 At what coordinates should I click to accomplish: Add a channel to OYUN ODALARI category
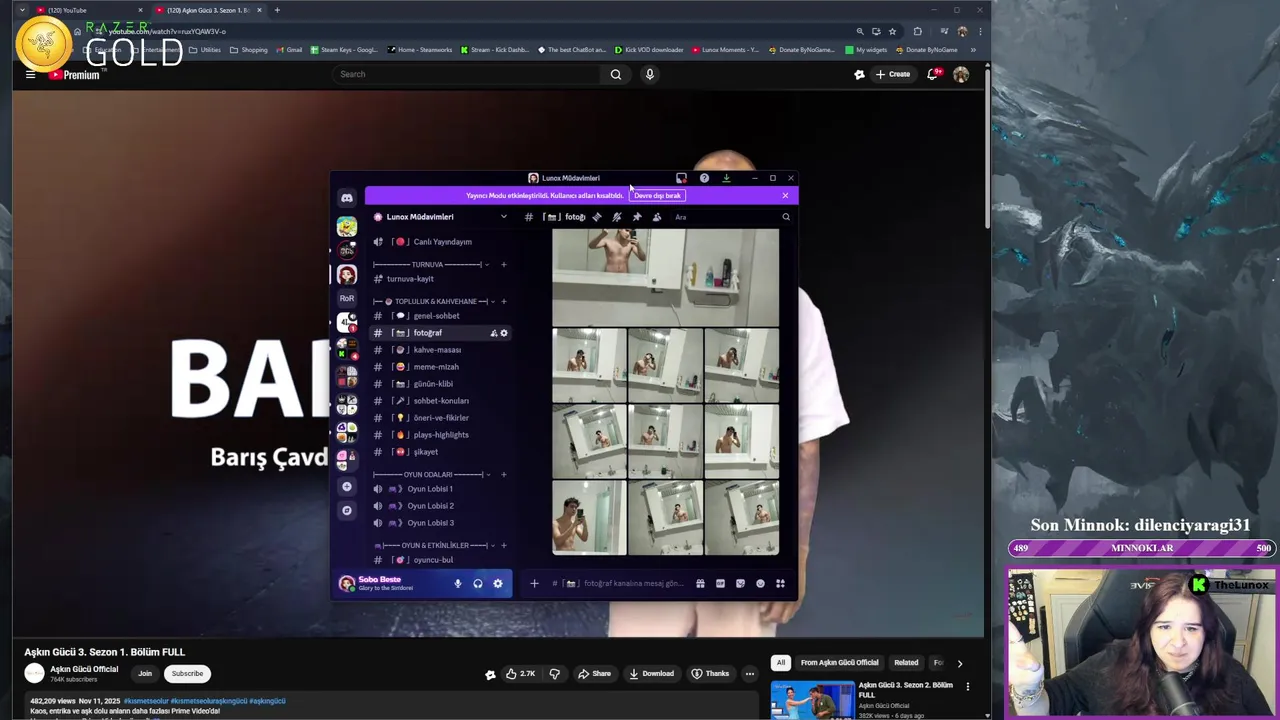coord(503,475)
